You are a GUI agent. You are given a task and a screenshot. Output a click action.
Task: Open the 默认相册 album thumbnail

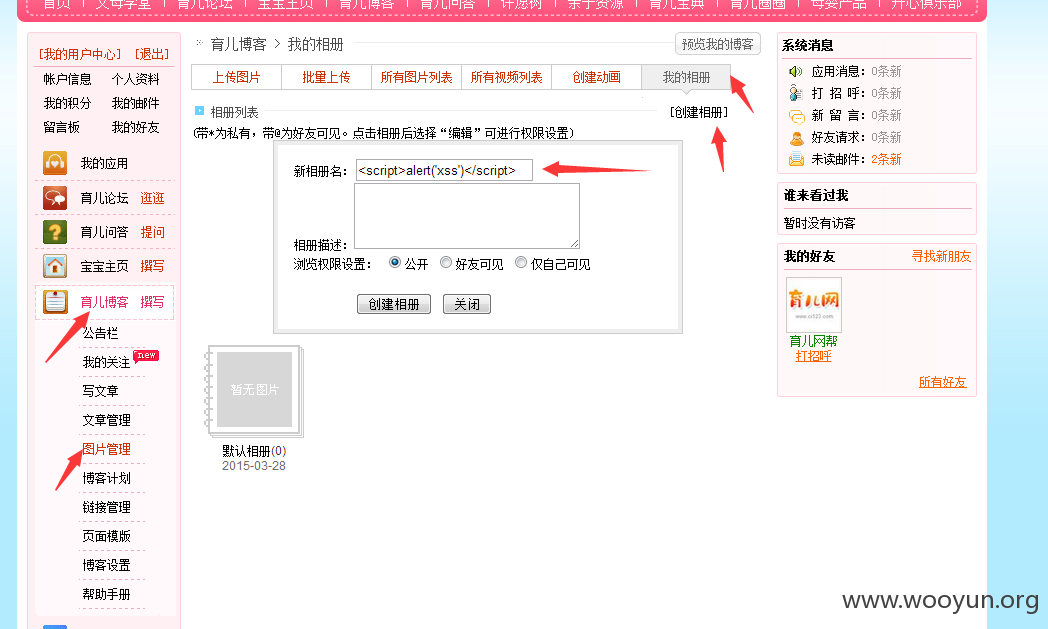click(254, 392)
